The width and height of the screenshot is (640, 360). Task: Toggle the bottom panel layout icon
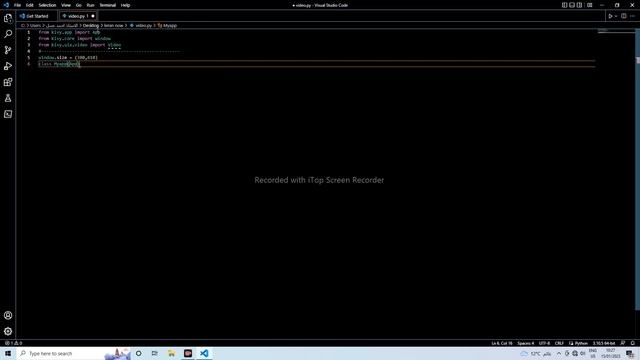(572, 5)
